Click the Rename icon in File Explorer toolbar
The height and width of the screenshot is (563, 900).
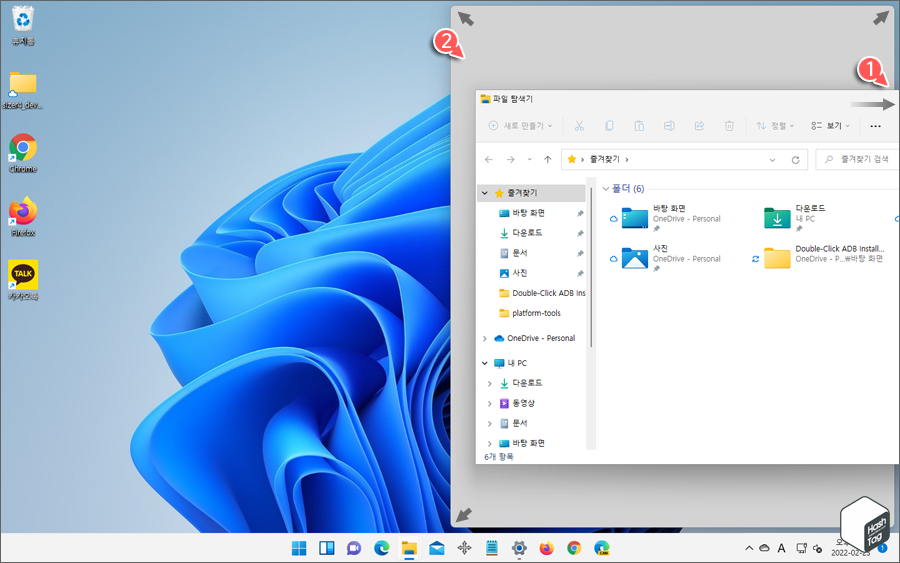(x=669, y=126)
